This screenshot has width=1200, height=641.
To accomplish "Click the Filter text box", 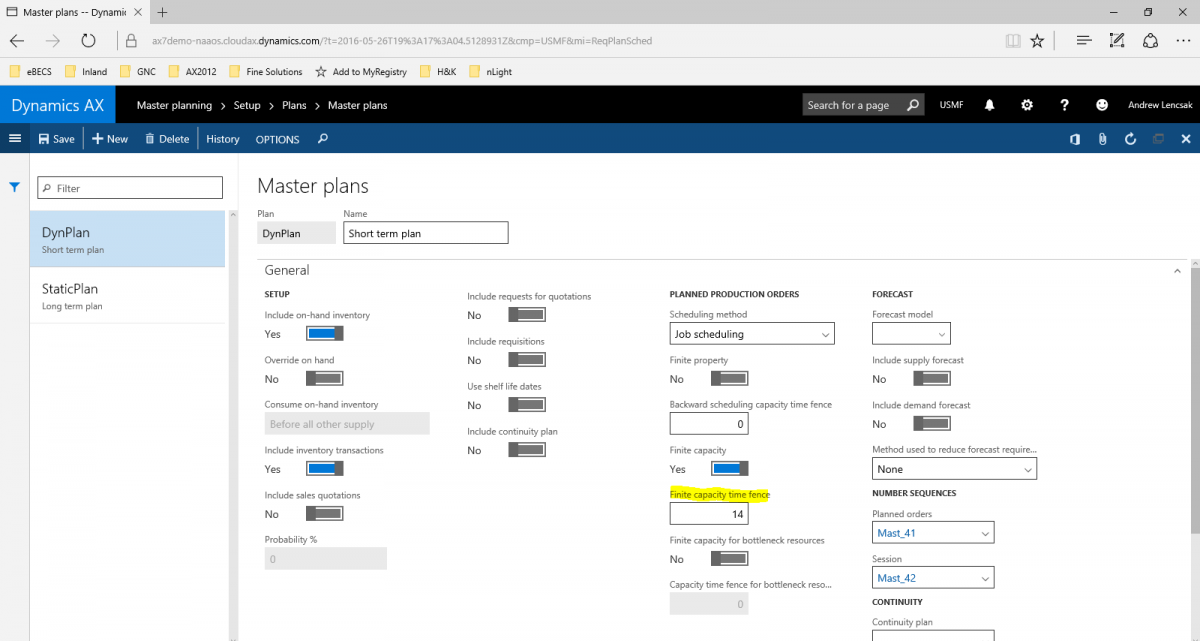I will point(130,188).
